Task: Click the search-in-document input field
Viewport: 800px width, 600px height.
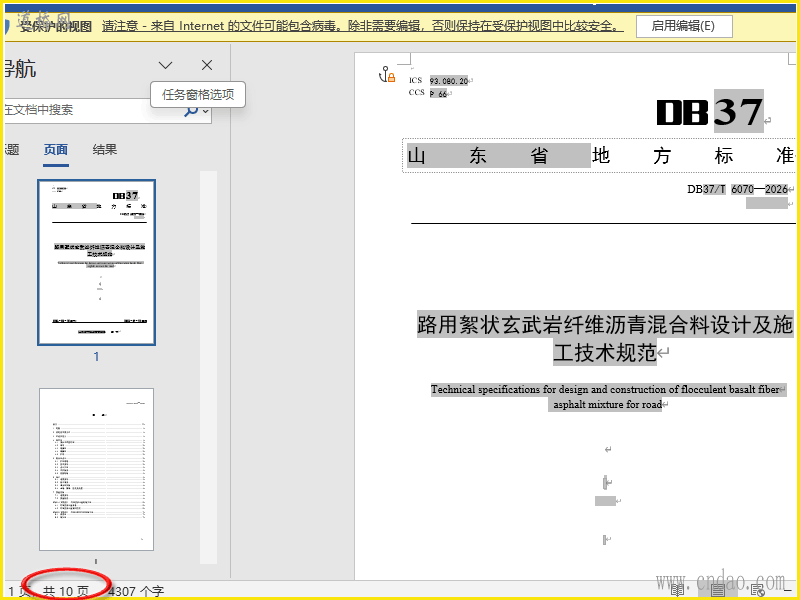Action: coord(92,110)
